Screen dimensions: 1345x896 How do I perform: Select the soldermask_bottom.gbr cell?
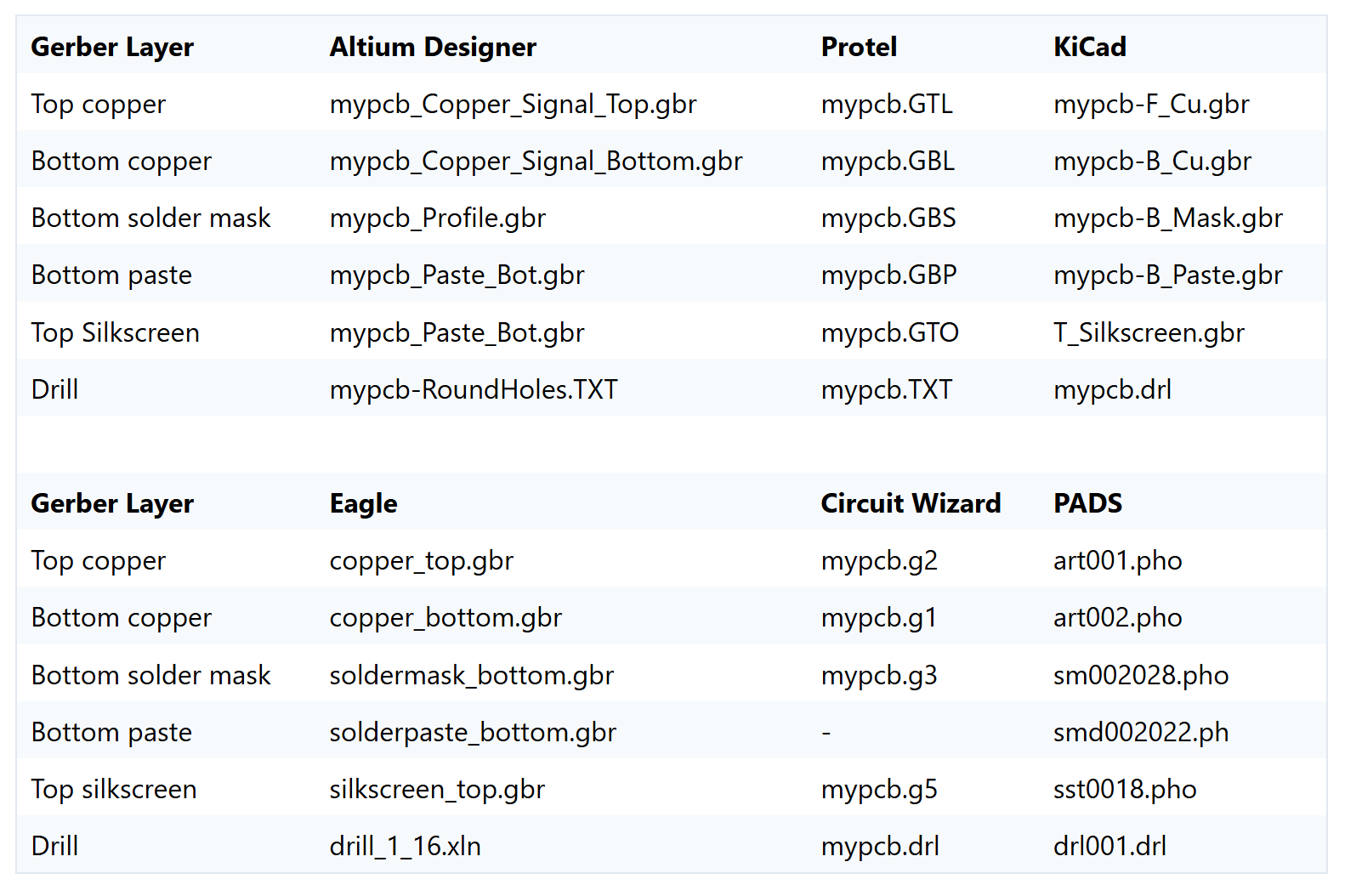pos(471,675)
